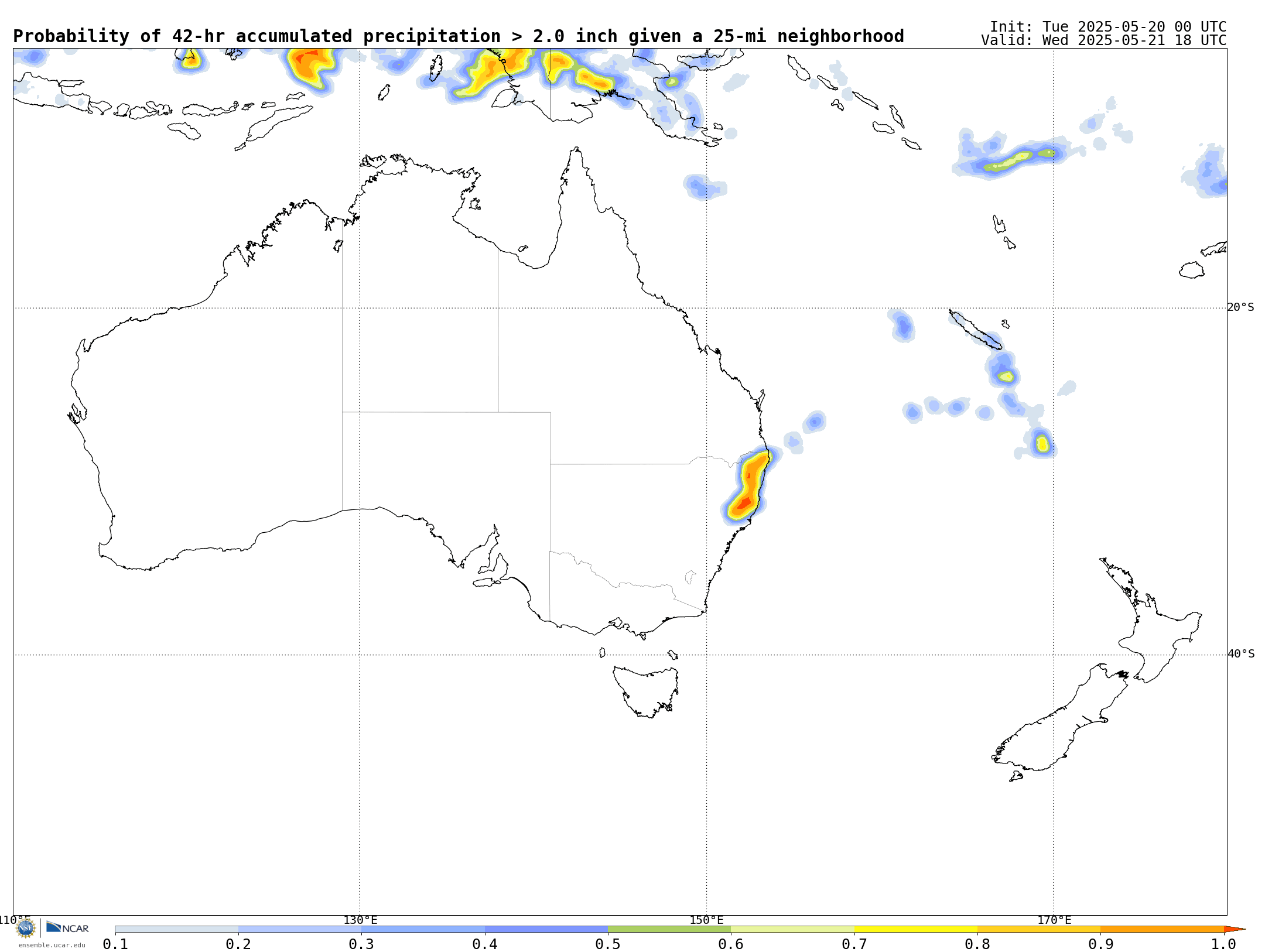Click the 0.3 colorbar tick label
The height and width of the screenshot is (952, 1265).
(x=361, y=944)
